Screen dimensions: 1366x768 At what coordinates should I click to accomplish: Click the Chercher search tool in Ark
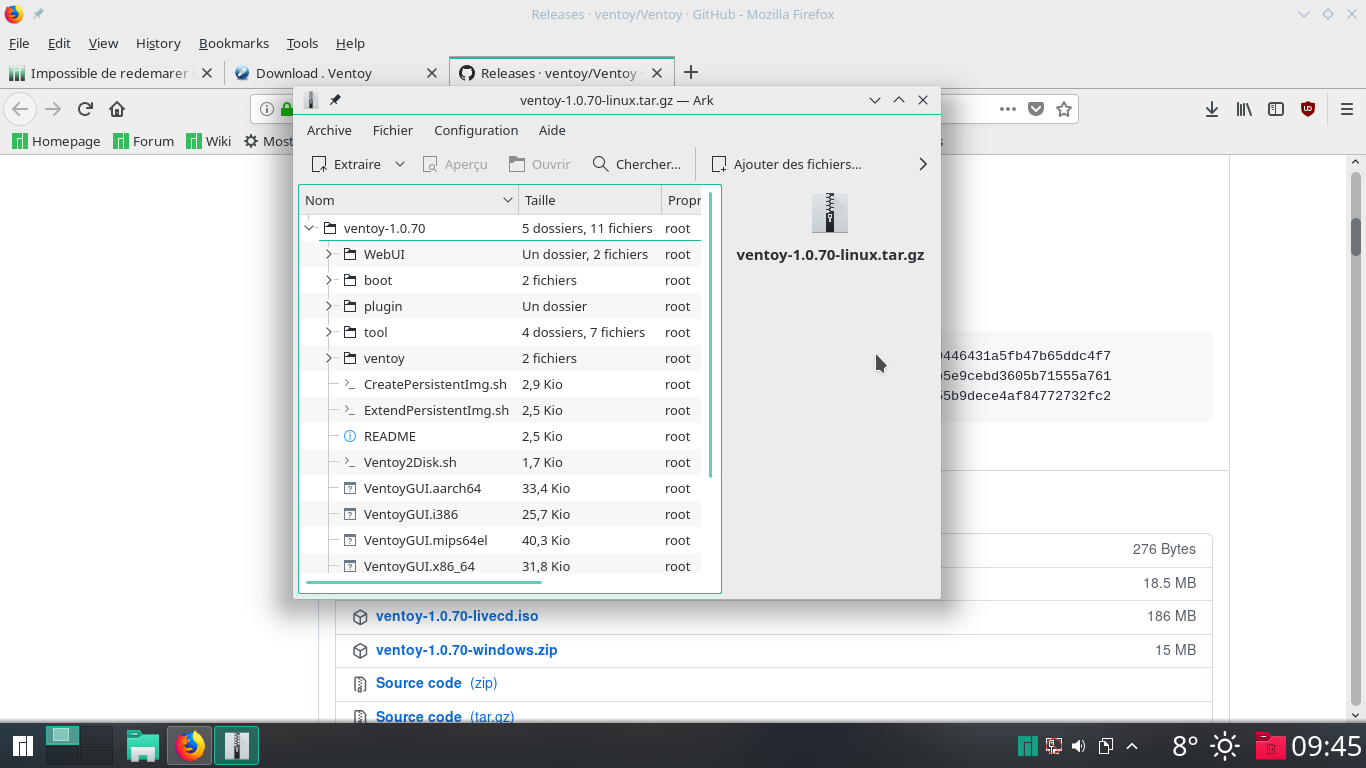point(637,164)
